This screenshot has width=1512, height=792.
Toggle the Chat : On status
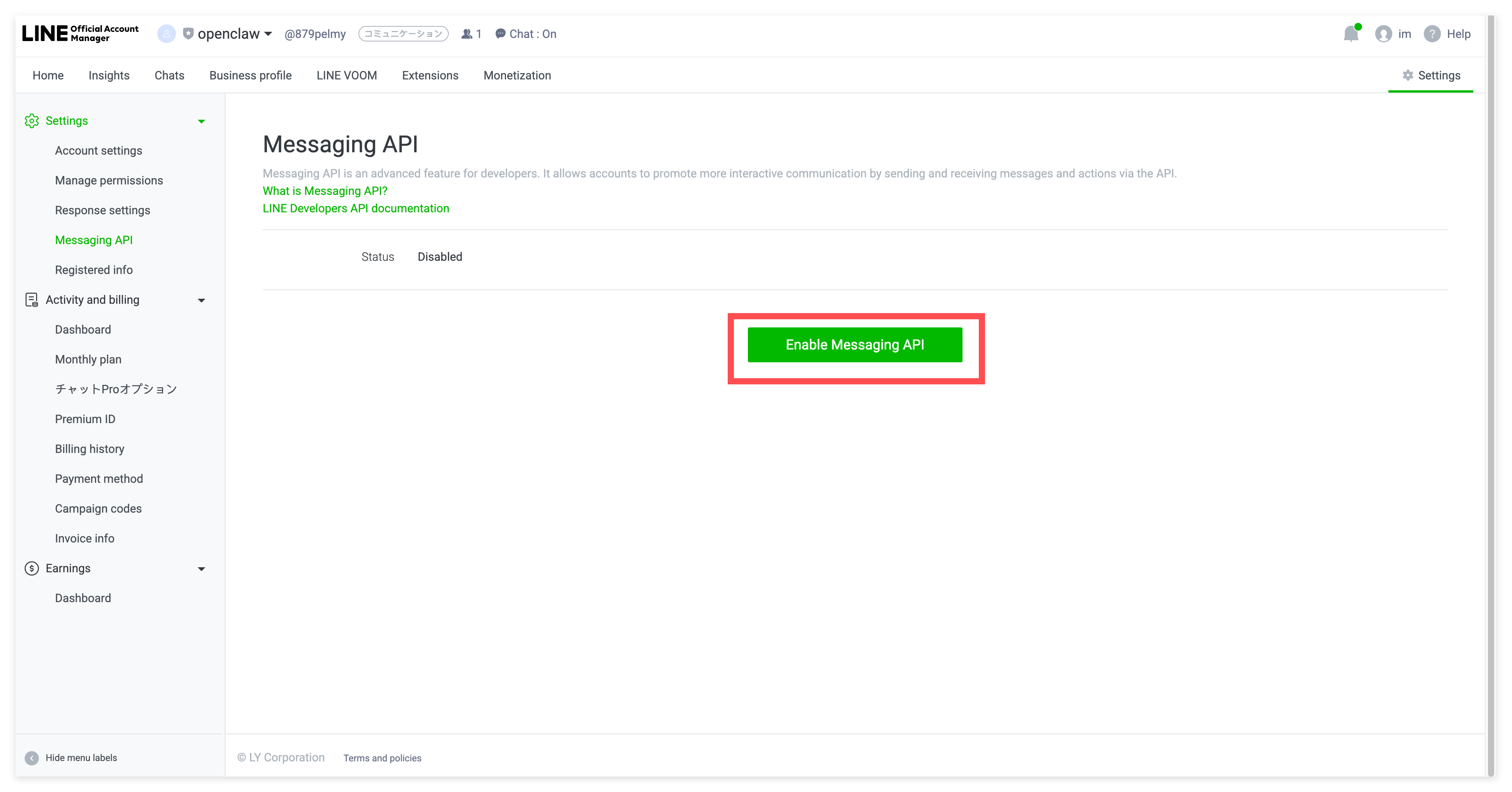(x=526, y=34)
